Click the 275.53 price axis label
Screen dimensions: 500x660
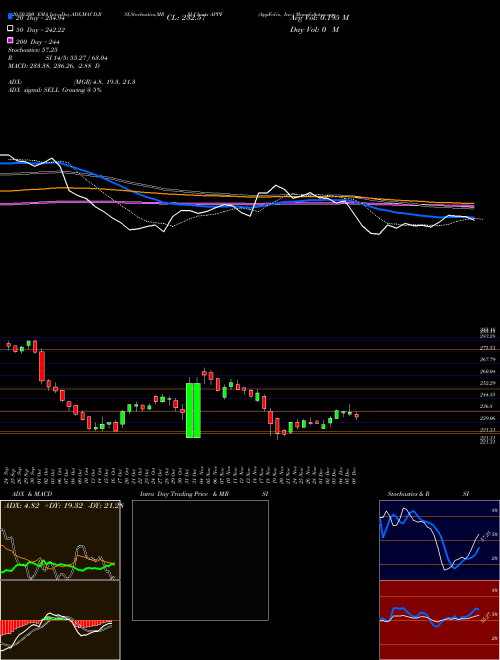(487, 348)
